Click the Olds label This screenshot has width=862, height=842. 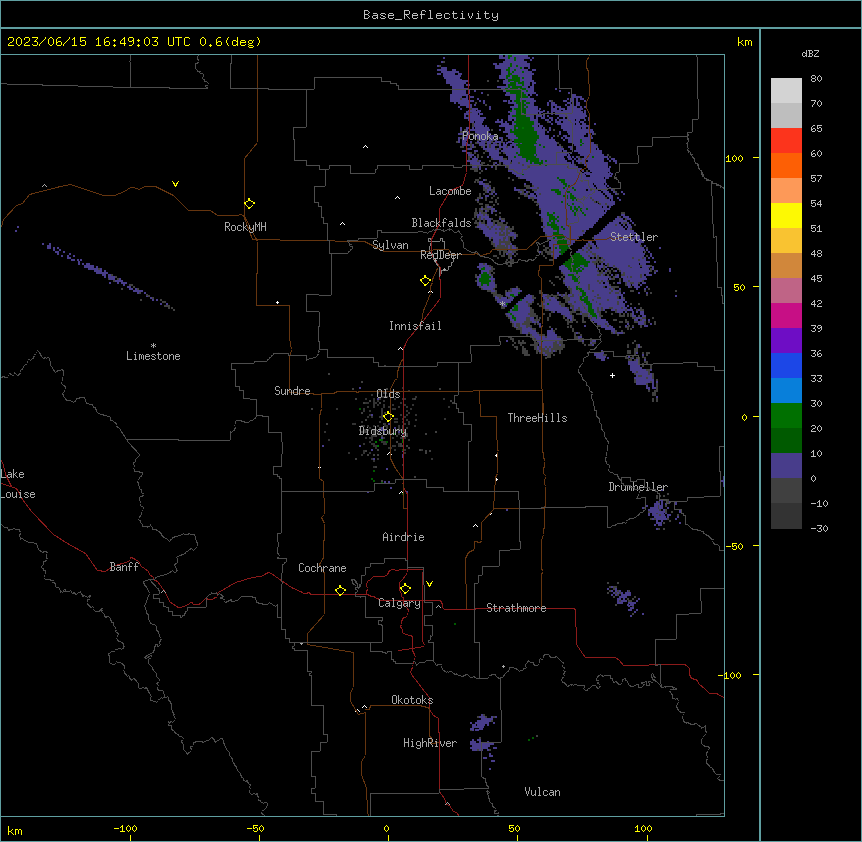[x=388, y=394]
